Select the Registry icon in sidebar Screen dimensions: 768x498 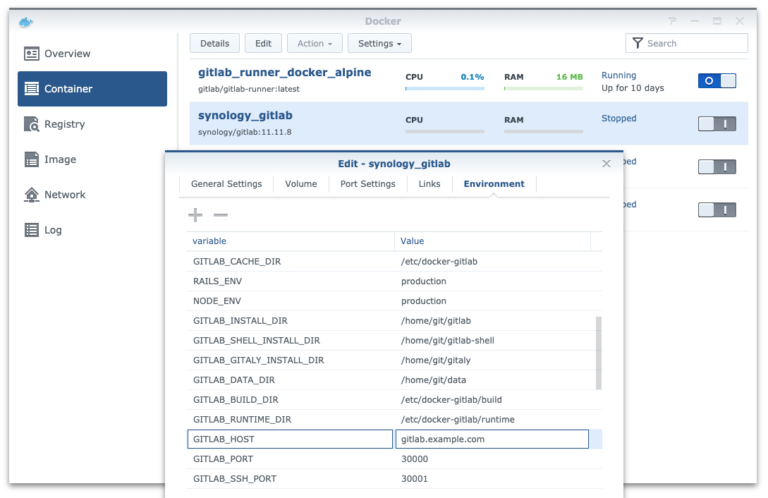32,124
